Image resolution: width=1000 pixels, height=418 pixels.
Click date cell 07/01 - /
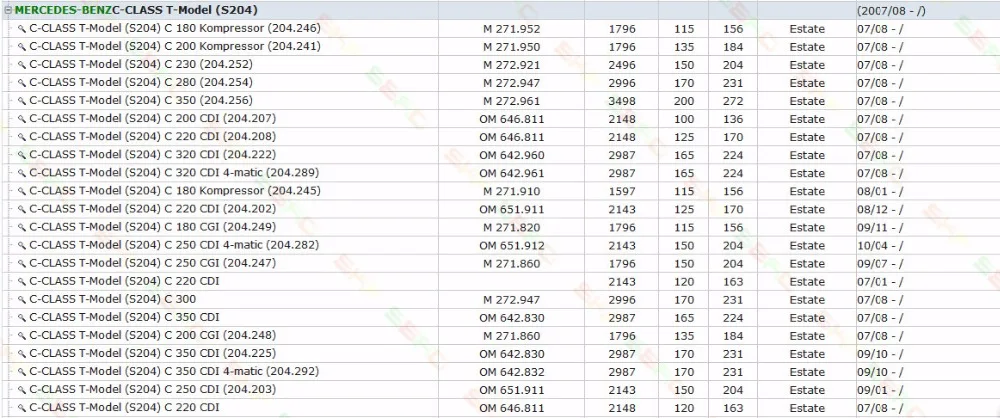coord(880,281)
